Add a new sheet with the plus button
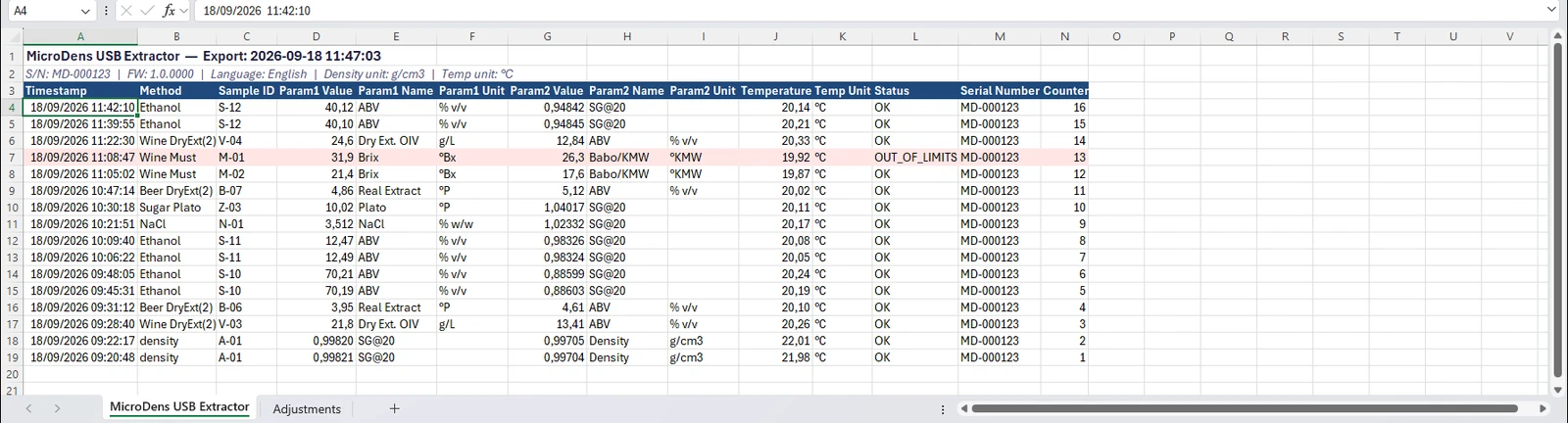1568x423 pixels. (394, 408)
